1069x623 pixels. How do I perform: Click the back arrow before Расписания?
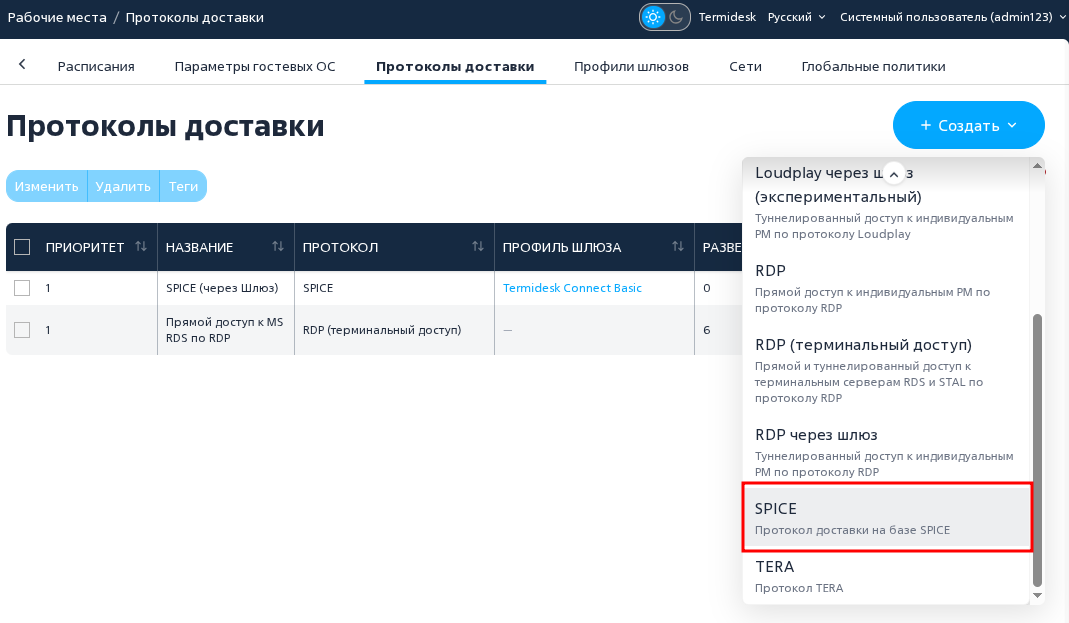coord(22,64)
